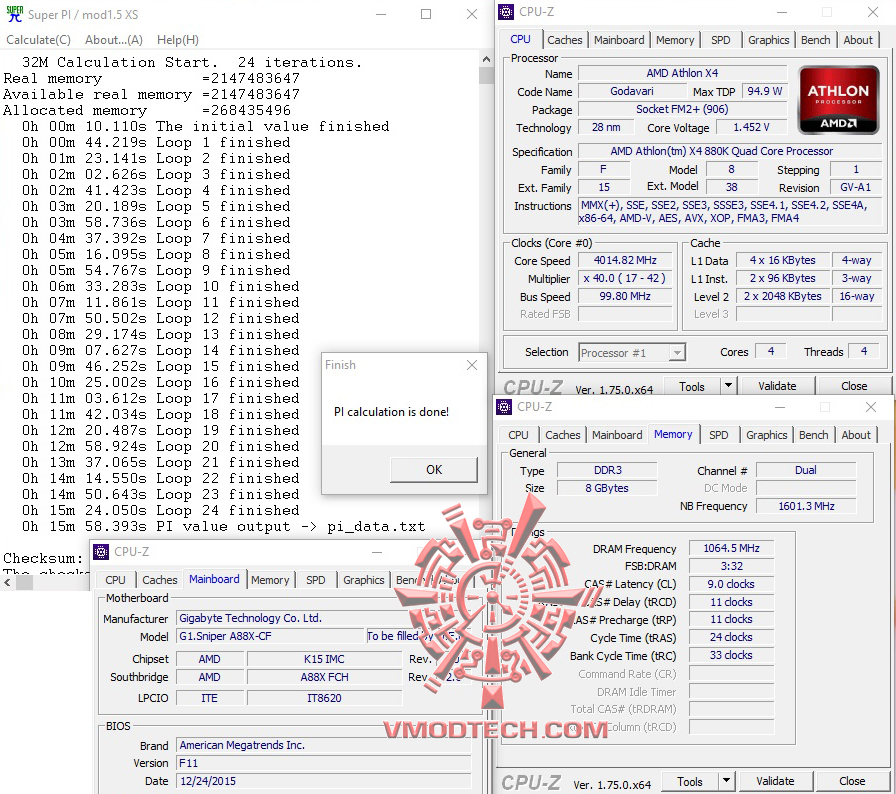Screen dimensions: 896x794
Task: Click the Gigabyte Technology Co. Ltd. manufacturer field
Action: pos(323,618)
